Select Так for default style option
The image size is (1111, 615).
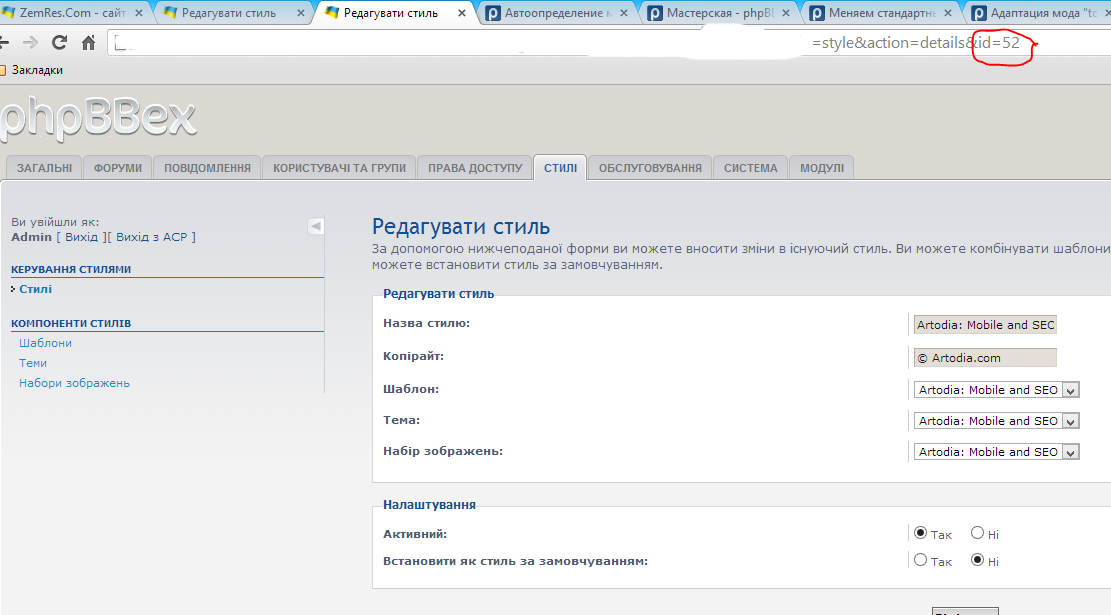coord(921,560)
